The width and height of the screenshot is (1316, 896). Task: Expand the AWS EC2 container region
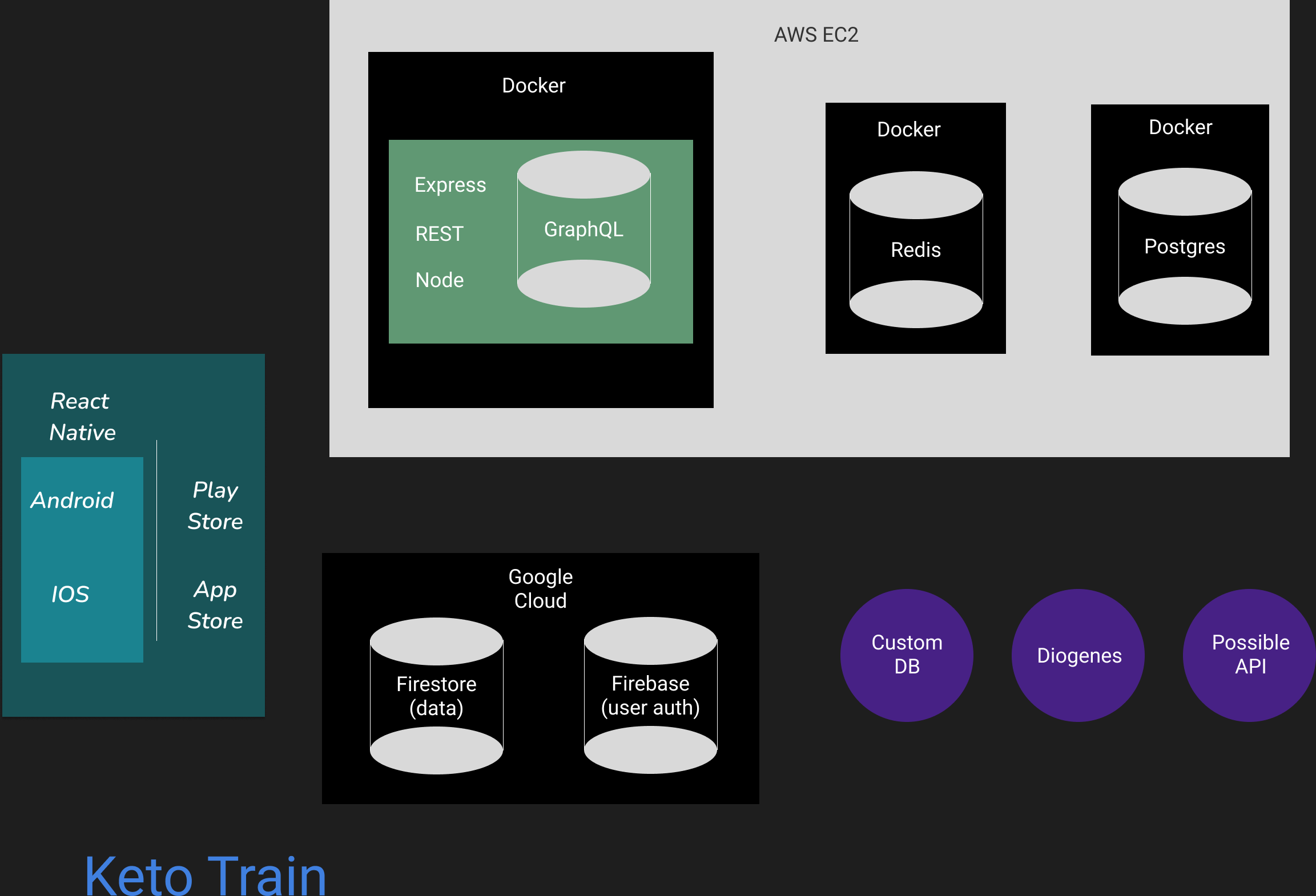click(x=816, y=35)
